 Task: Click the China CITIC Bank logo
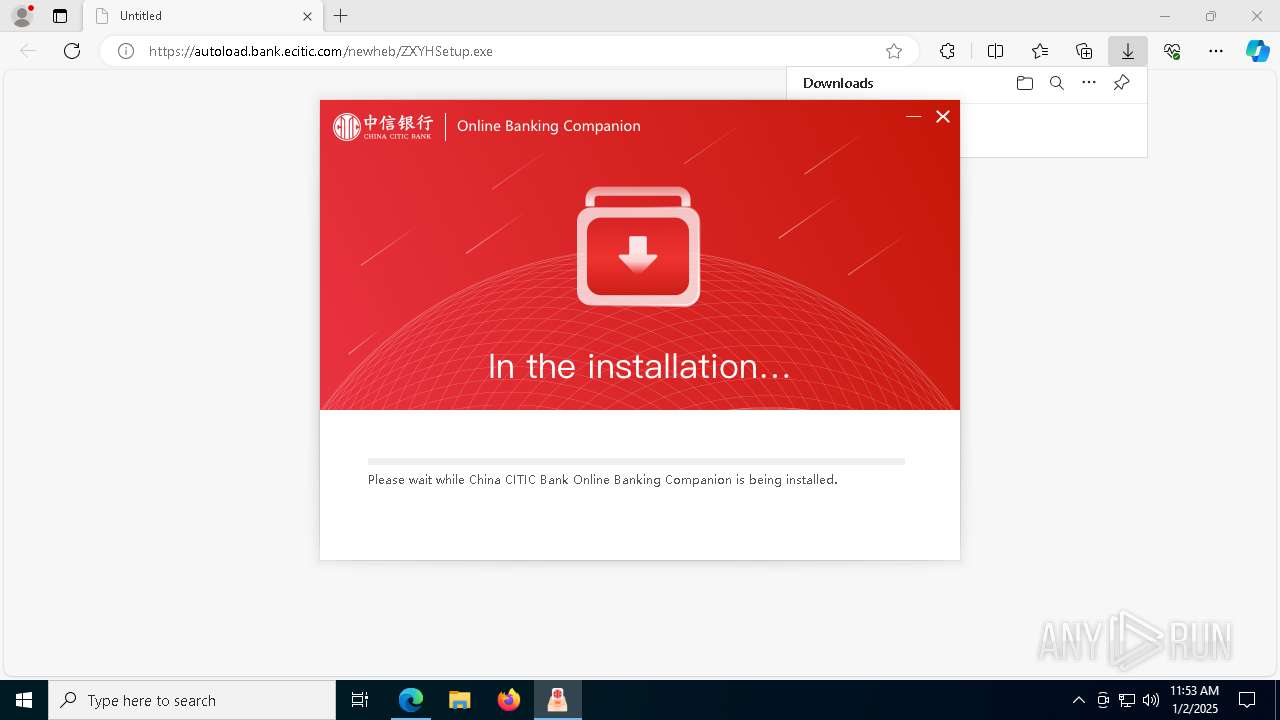(x=383, y=126)
